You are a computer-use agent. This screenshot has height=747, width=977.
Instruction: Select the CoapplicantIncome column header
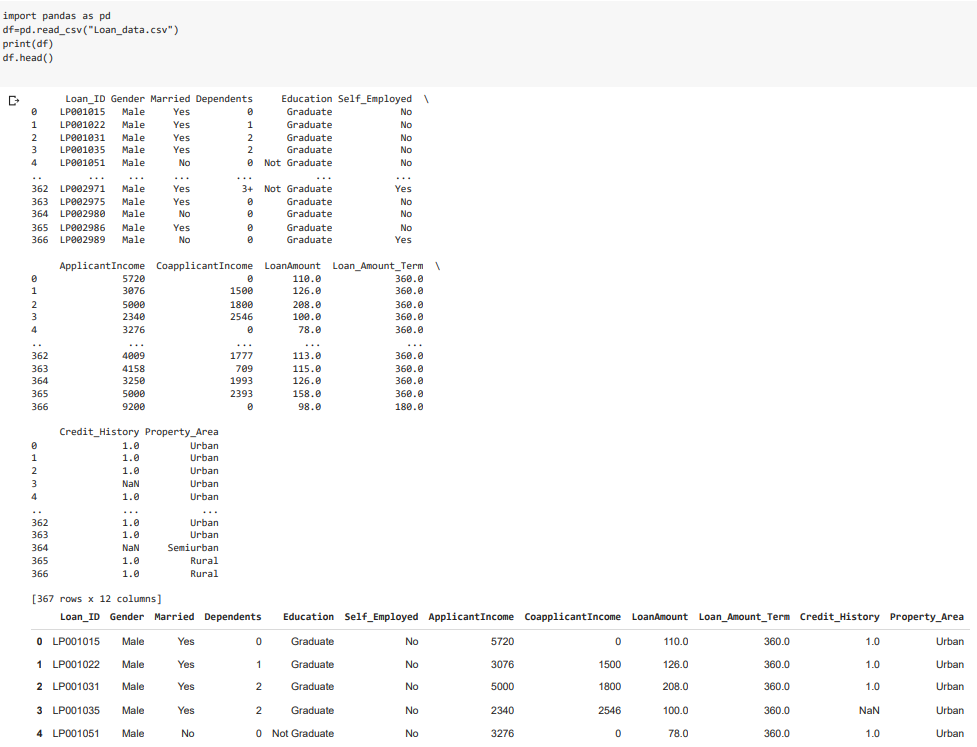(572, 616)
